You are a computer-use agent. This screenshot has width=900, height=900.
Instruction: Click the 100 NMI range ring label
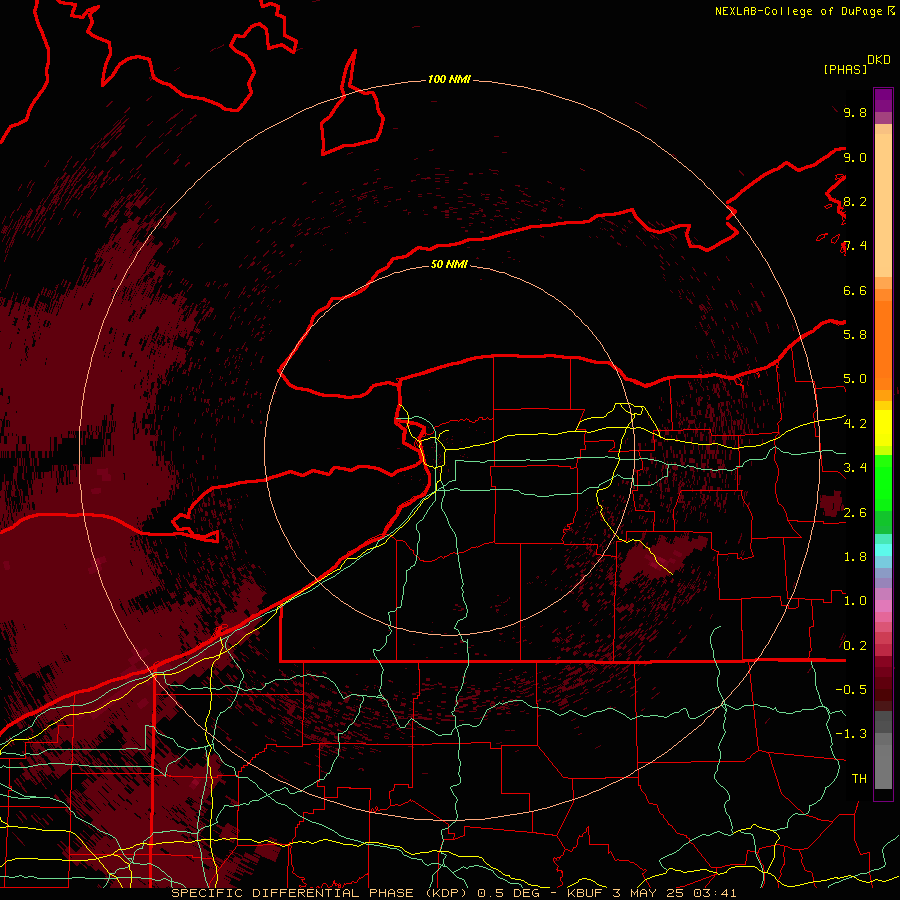[x=449, y=79]
